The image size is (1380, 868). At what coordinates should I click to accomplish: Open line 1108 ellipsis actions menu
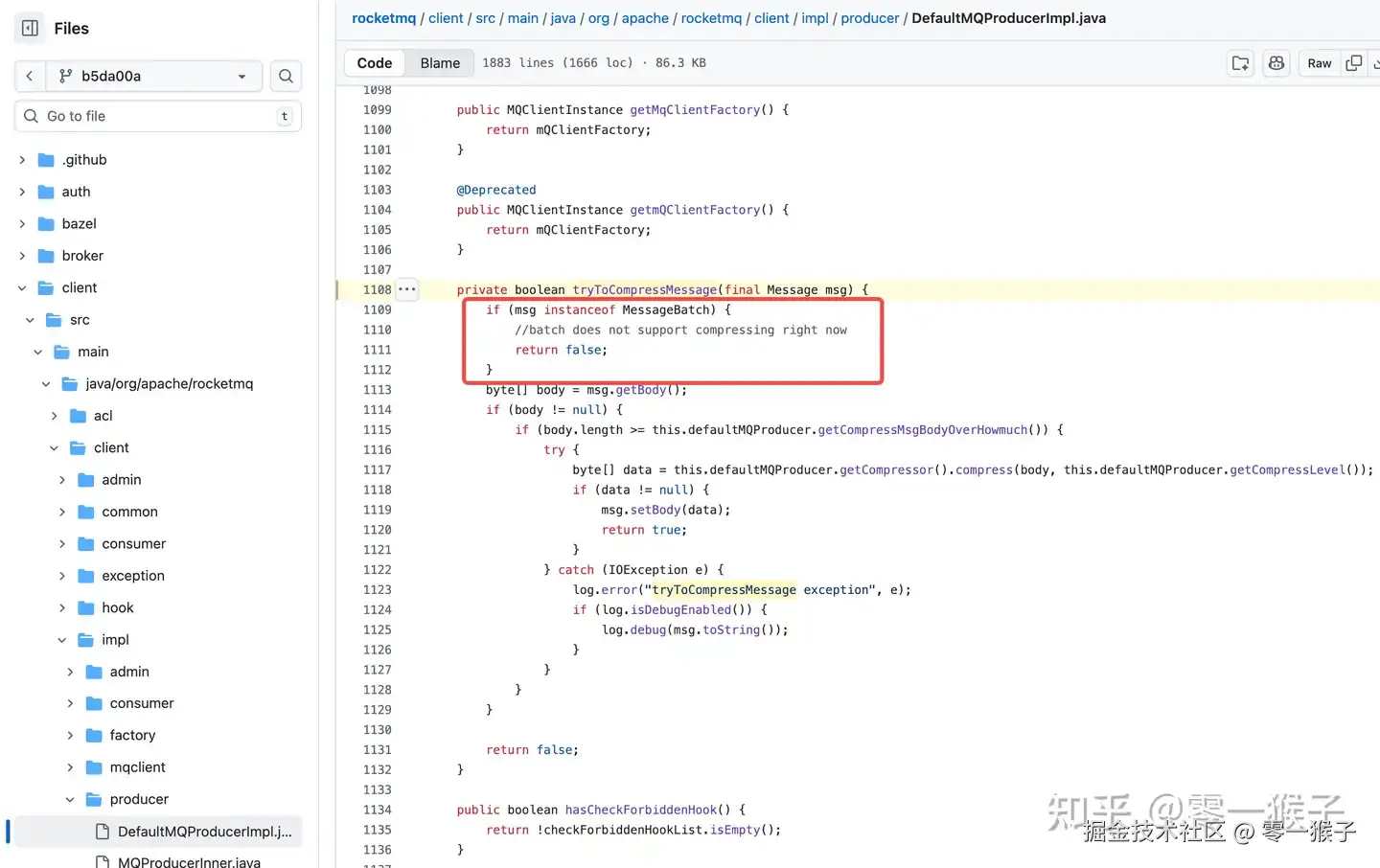tap(407, 289)
